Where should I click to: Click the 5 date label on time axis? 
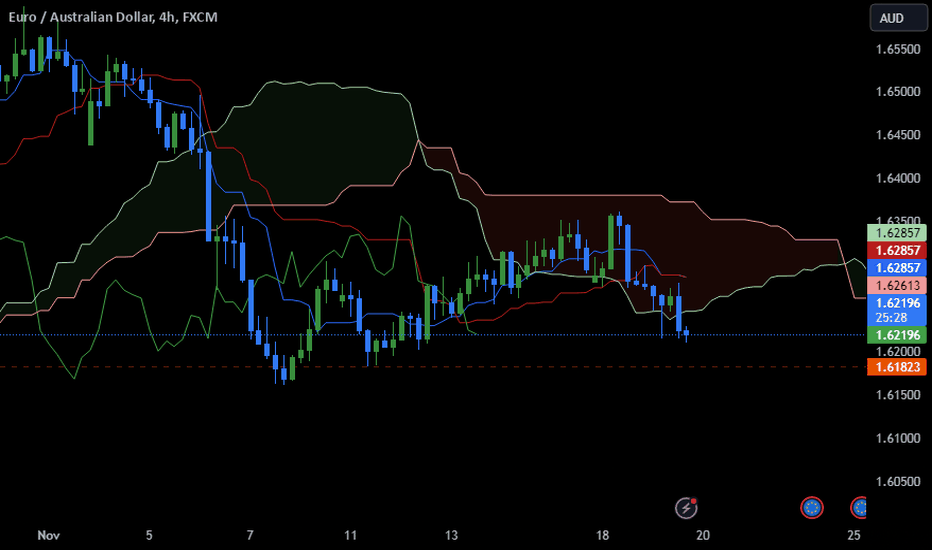click(x=149, y=535)
